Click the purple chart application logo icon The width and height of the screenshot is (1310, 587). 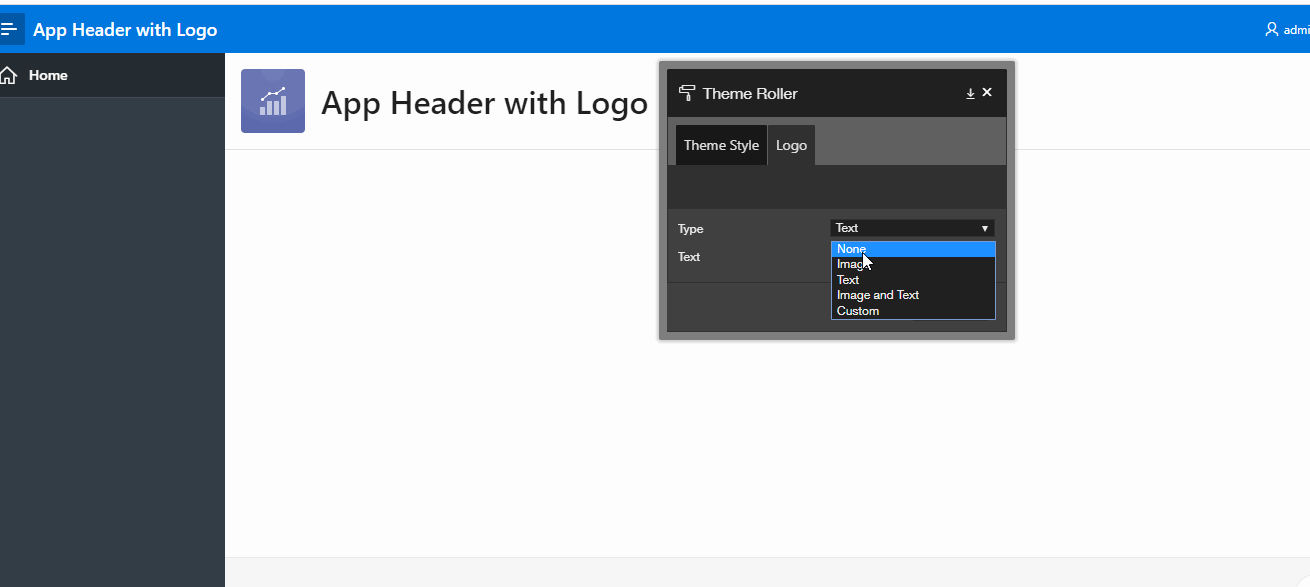pos(272,101)
